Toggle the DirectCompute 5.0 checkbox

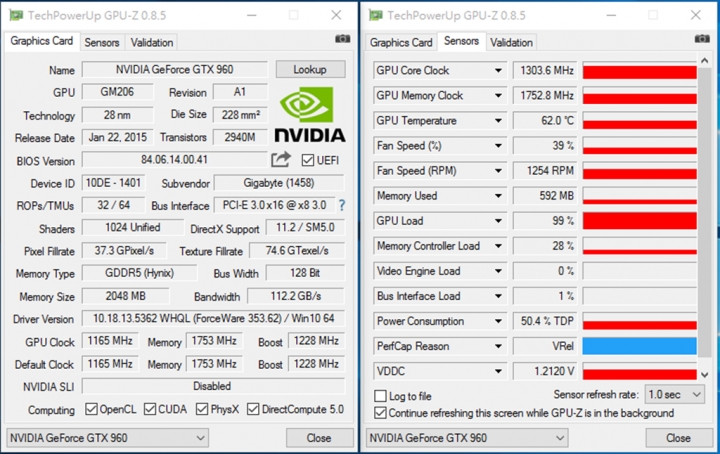coord(253,409)
